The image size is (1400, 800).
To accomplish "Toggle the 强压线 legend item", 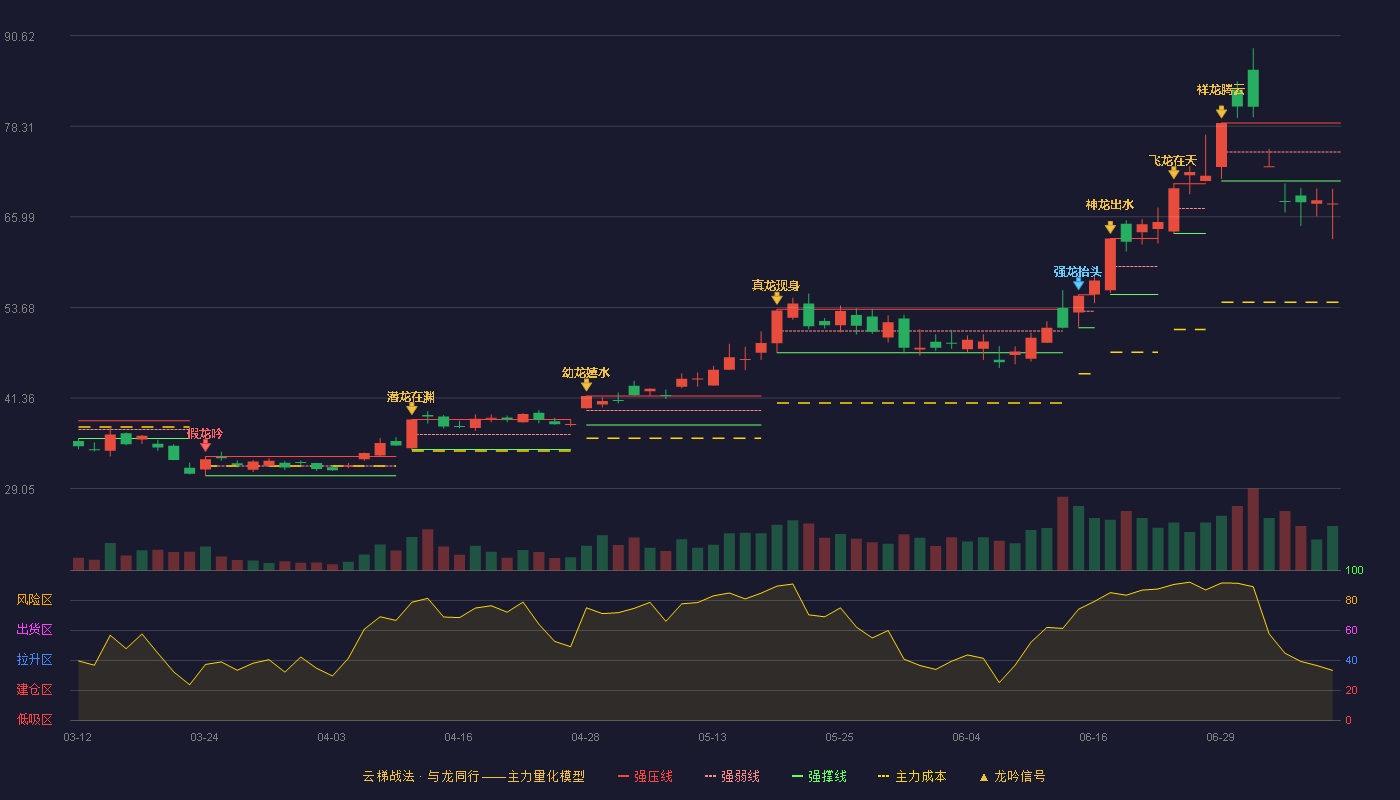I will point(645,776).
